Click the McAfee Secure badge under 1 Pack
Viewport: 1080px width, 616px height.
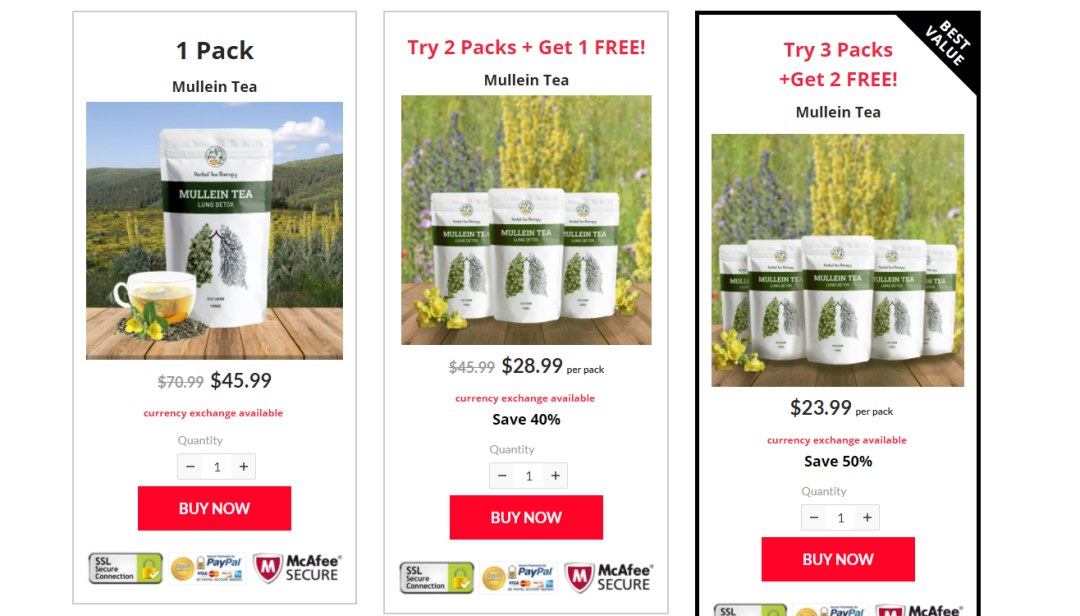[x=297, y=568]
